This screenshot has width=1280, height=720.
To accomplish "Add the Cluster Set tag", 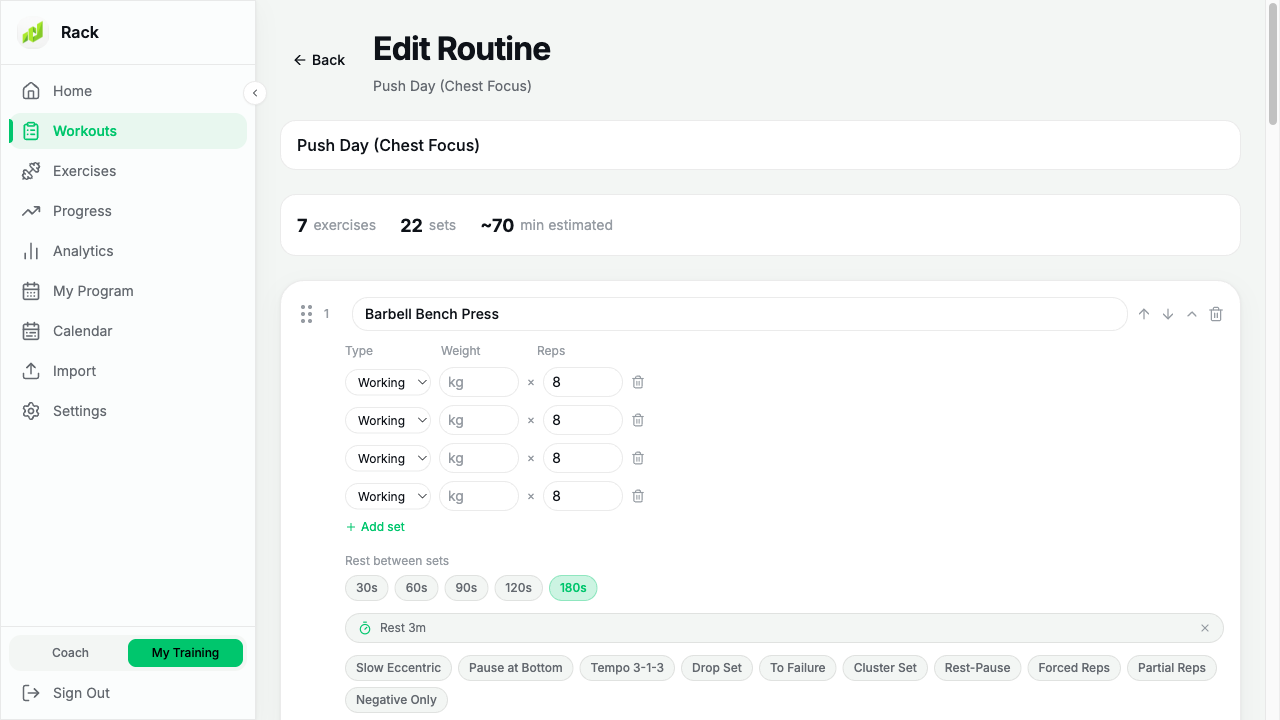I will [885, 668].
